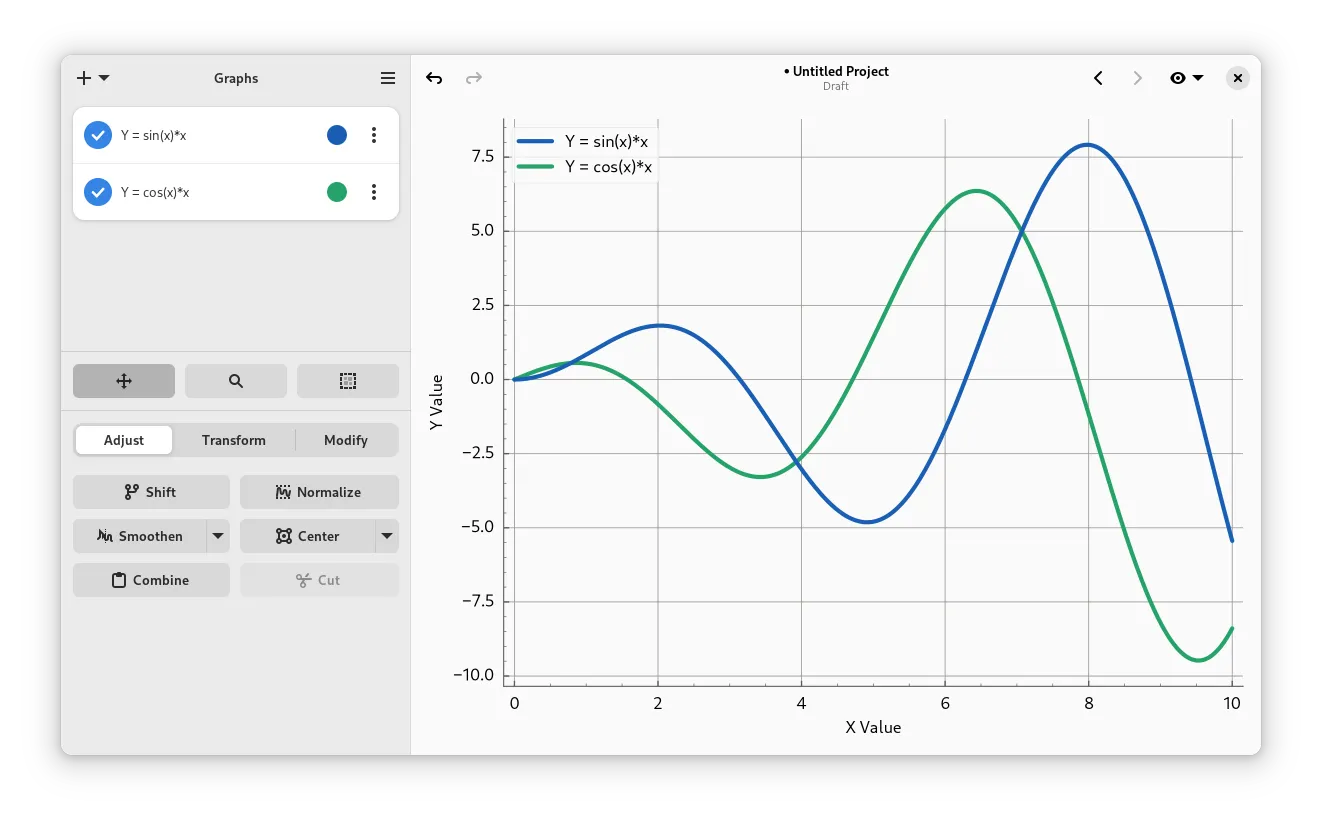Open options for Y = sin(x)*x item
Screen dimensions: 1322x822
[x=374, y=135]
